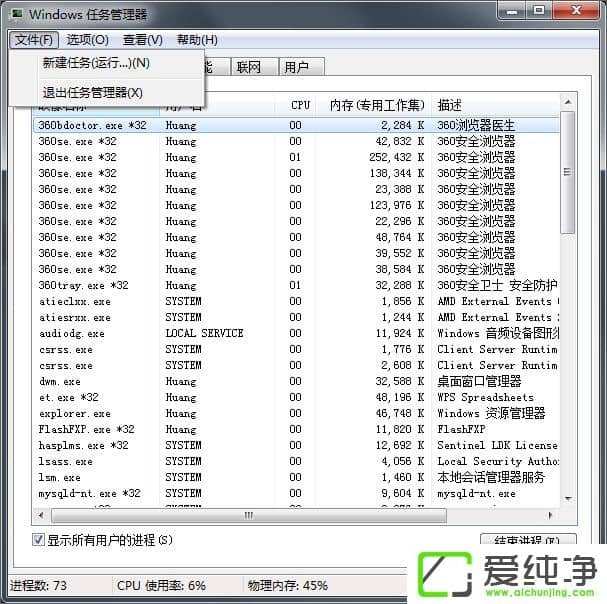Click the vertical scrollbar down arrow
Viewport: 607px width, 604px height.
(568, 499)
